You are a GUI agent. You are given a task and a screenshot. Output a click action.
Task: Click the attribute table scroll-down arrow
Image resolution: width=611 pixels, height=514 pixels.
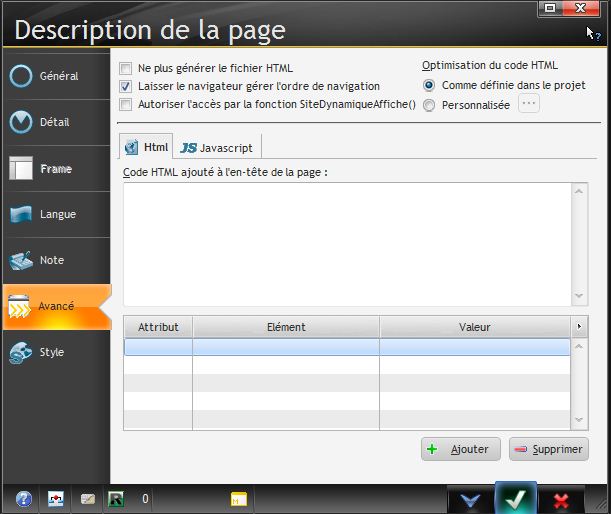pyautogui.click(x=579, y=420)
